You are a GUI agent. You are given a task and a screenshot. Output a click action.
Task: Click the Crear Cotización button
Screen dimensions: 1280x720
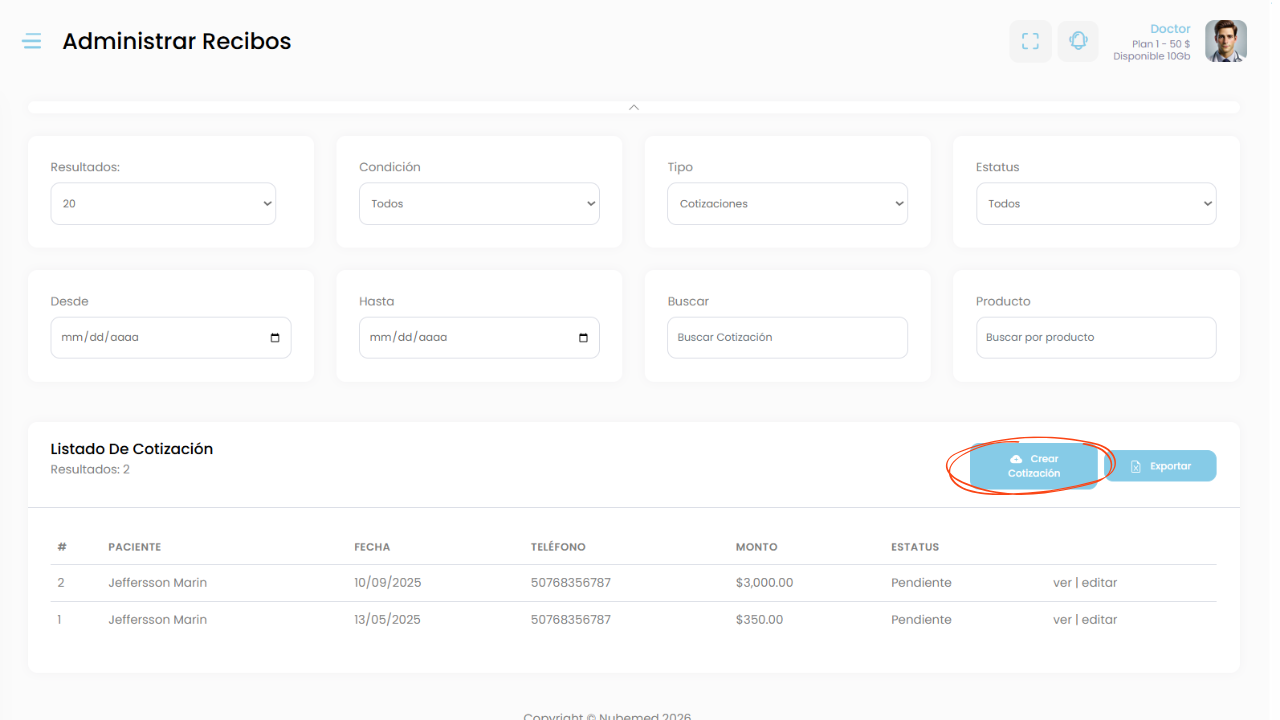click(1033, 466)
